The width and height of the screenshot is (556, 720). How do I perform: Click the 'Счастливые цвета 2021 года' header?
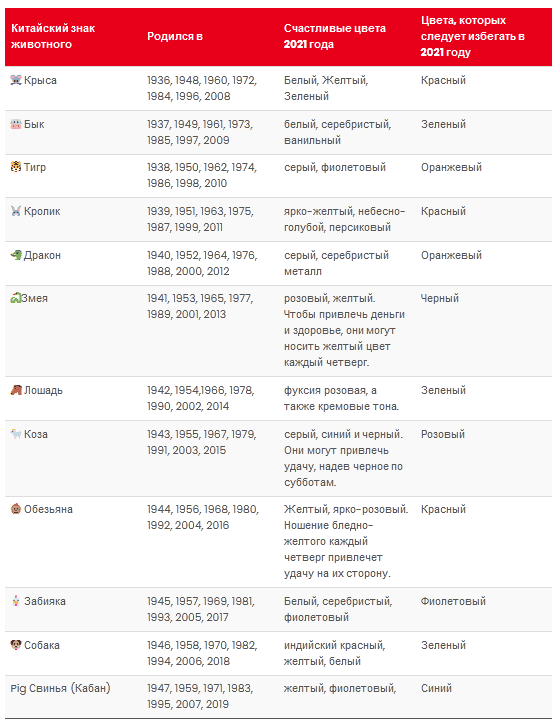pos(335,36)
